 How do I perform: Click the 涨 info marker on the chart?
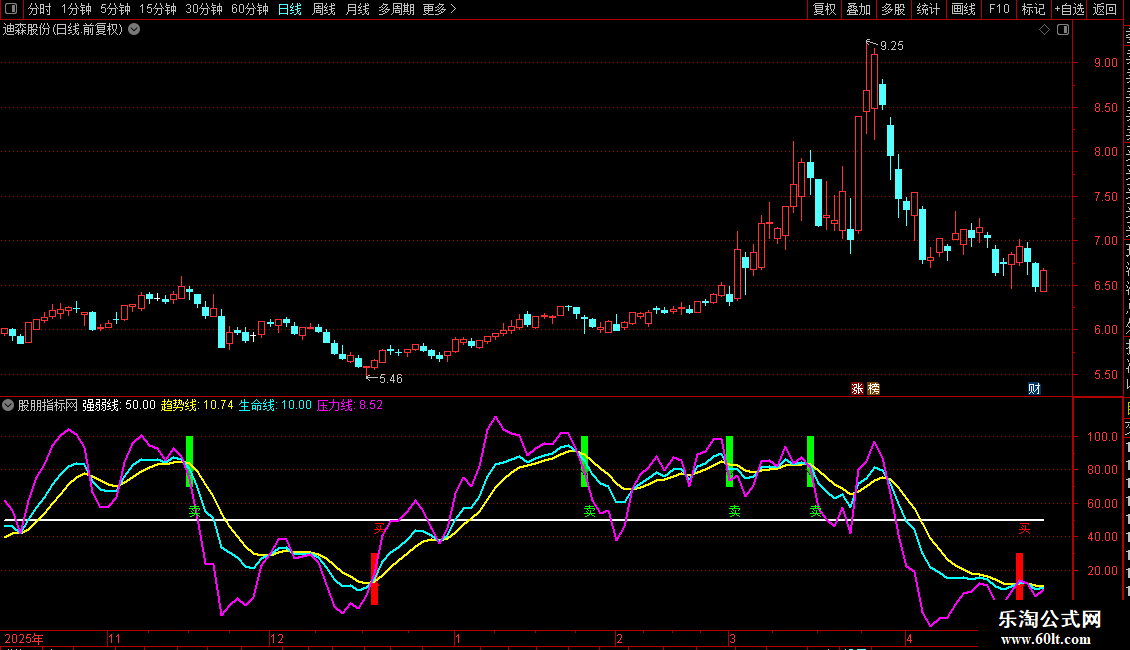point(857,388)
